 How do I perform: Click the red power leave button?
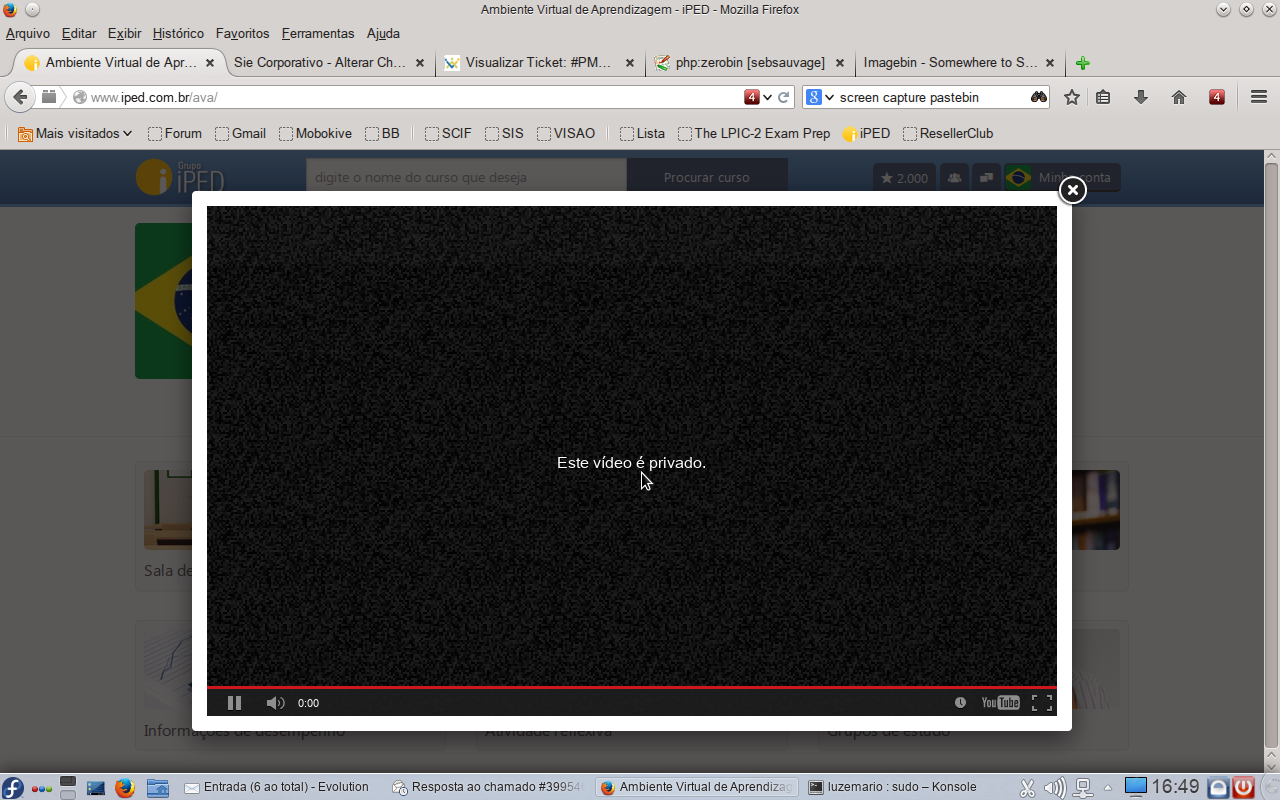tap(1243, 787)
